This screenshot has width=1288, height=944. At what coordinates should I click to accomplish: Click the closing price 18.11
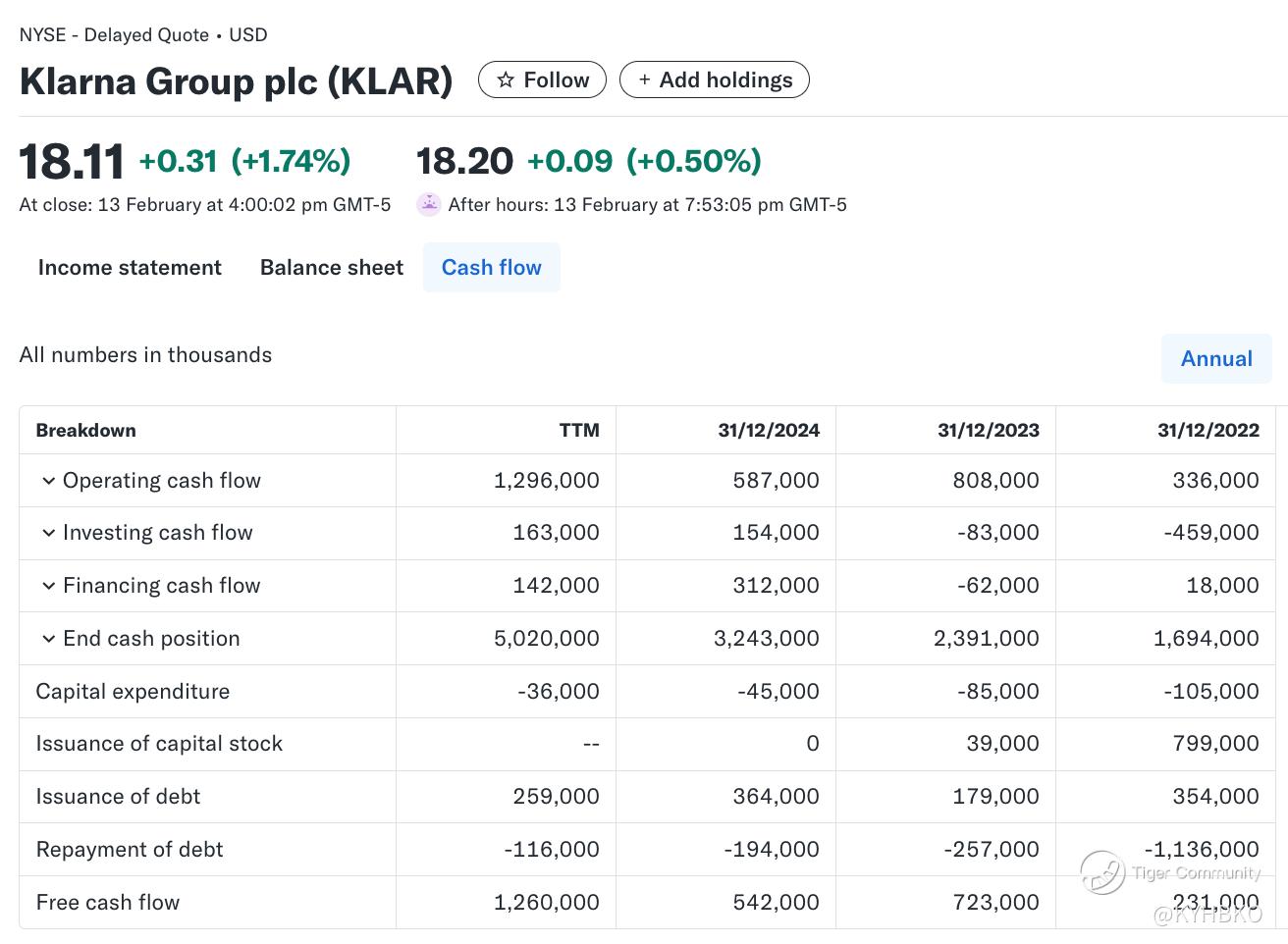coord(72,162)
